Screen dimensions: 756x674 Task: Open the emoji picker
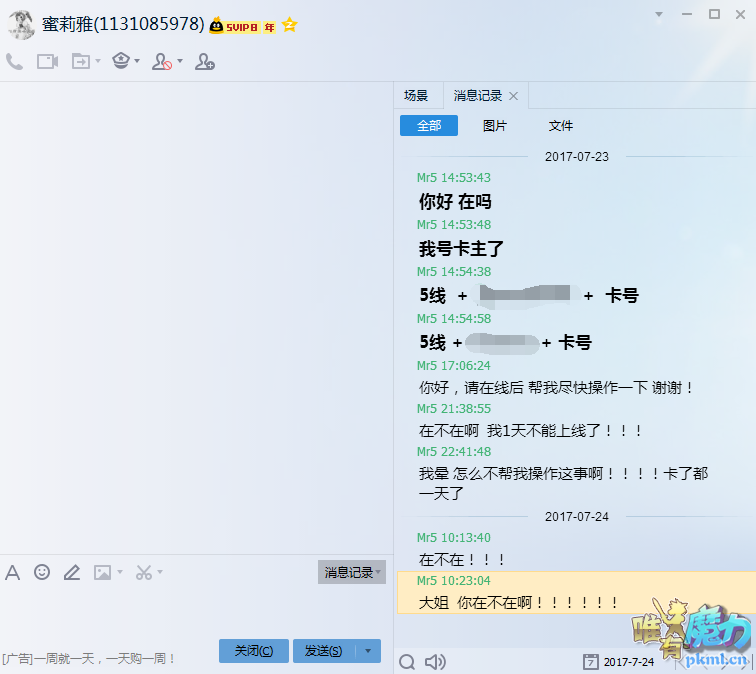coord(42,572)
